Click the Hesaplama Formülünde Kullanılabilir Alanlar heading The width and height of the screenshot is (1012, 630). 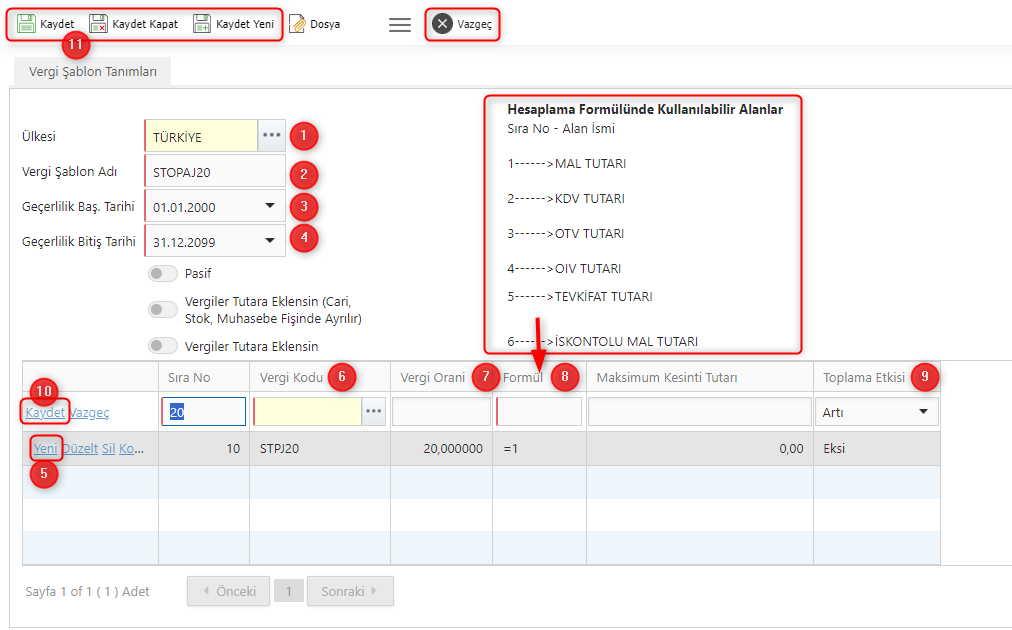pos(645,110)
